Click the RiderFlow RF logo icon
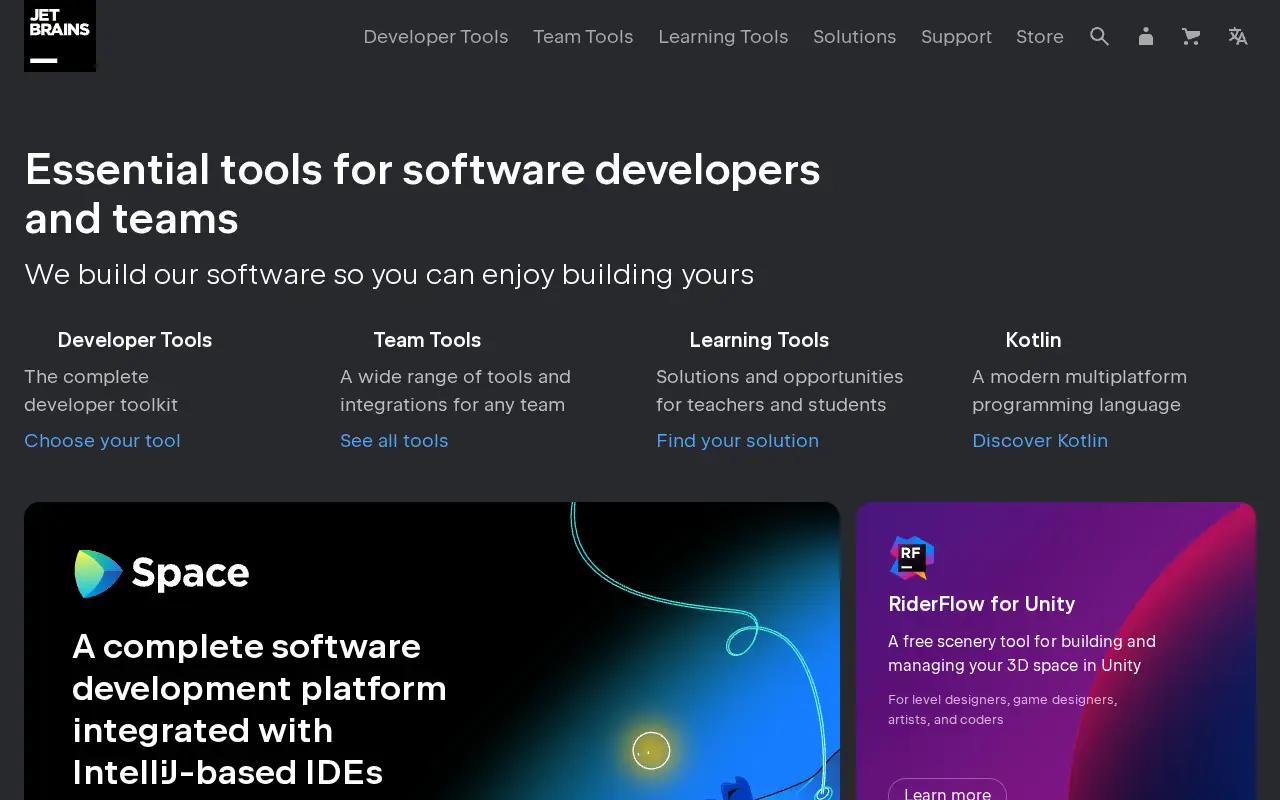The image size is (1280, 800). (x=911, y=557)
